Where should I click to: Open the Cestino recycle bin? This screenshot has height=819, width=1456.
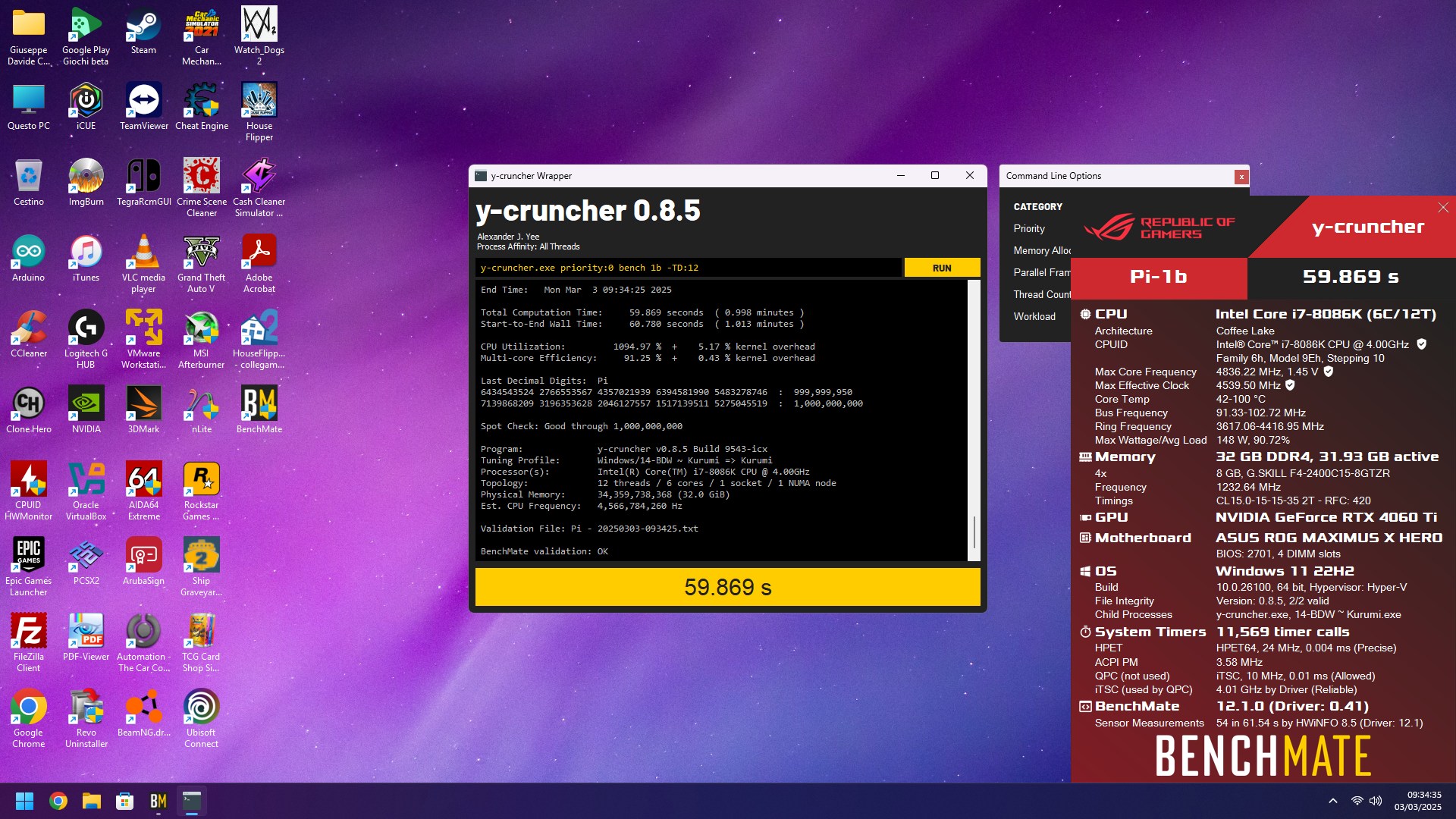29,183
